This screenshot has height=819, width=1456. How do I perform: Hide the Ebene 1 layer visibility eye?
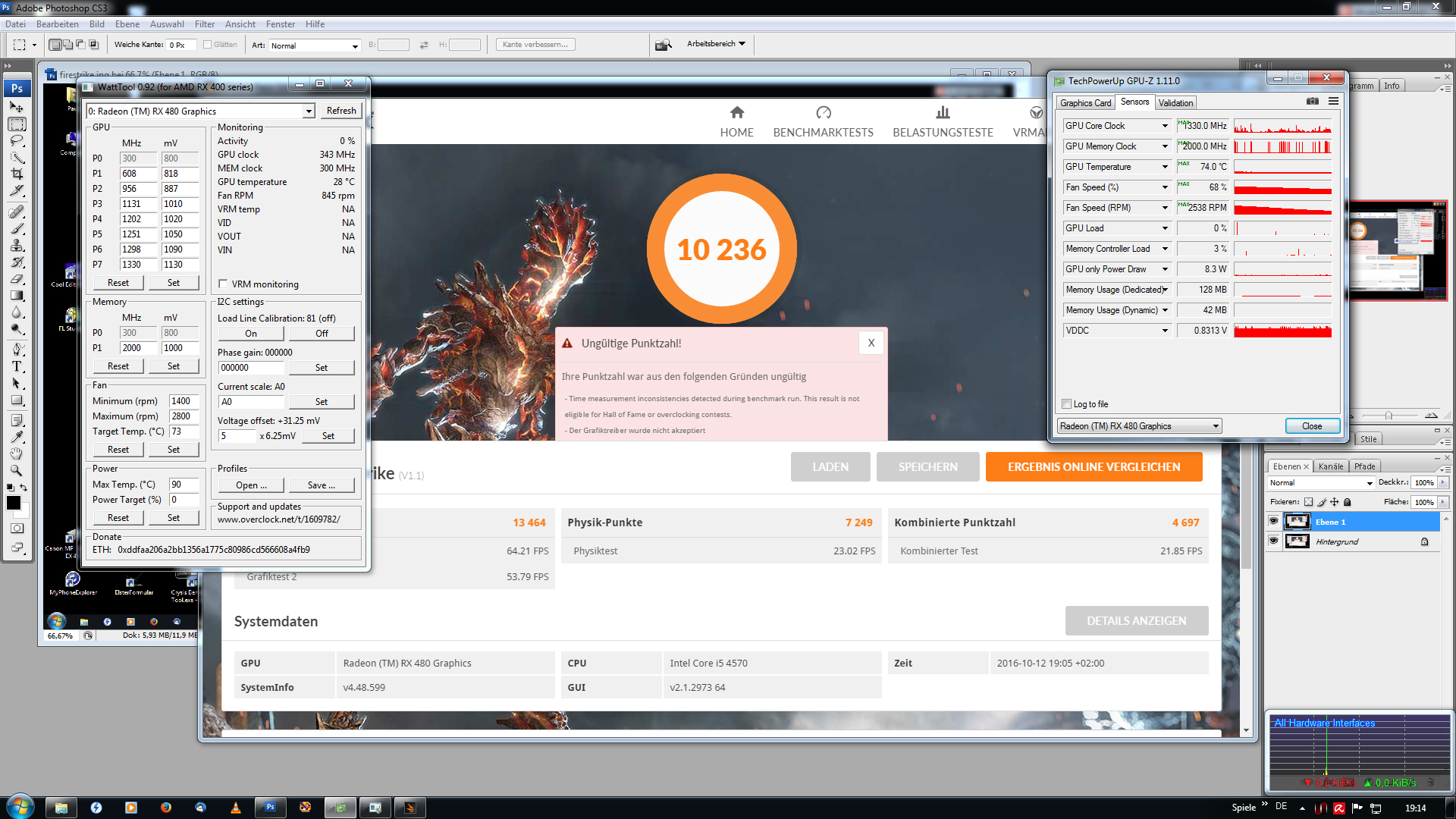[x=1273, y=521]
